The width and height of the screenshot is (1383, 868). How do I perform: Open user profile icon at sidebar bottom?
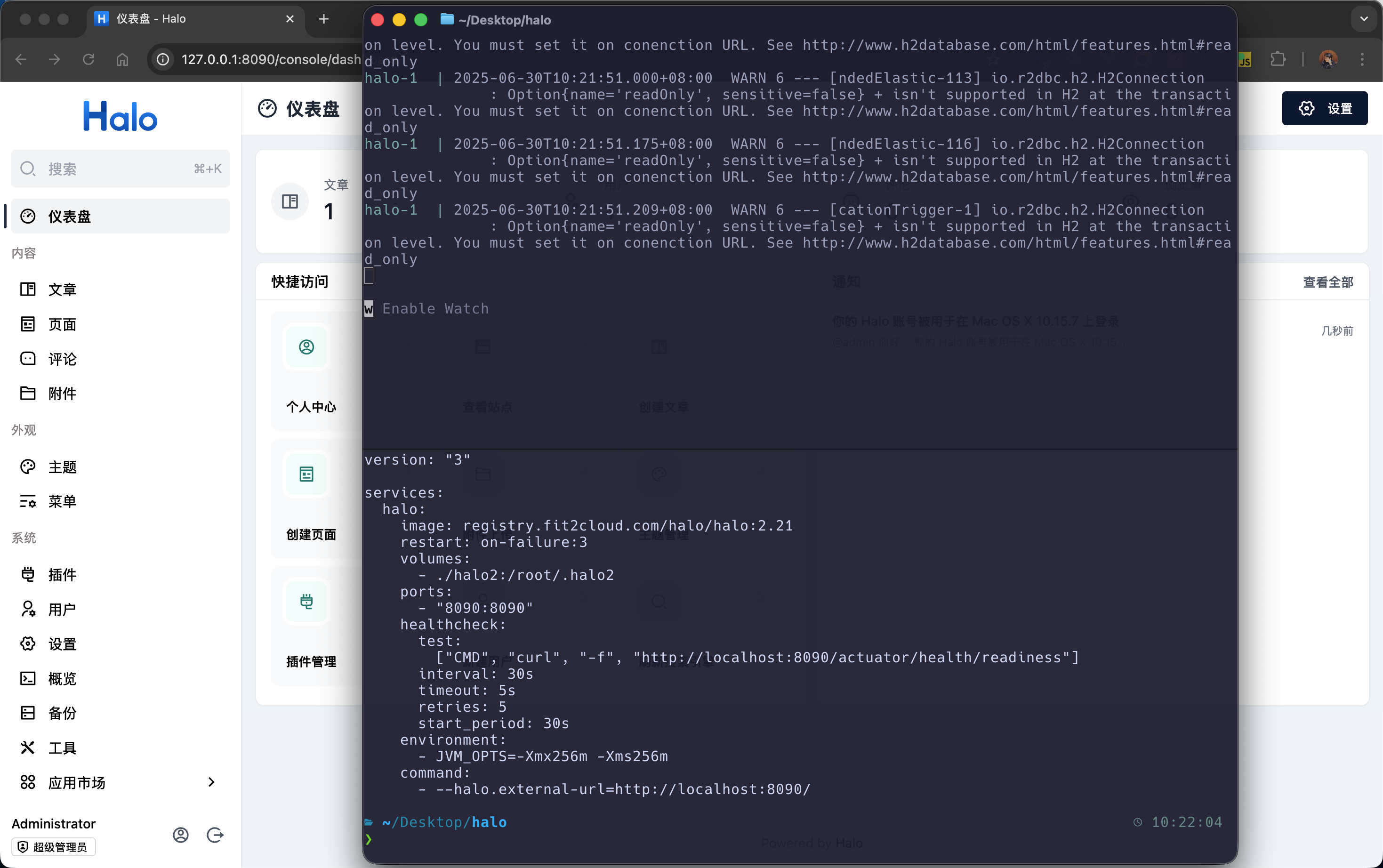(x=181, y=835)
